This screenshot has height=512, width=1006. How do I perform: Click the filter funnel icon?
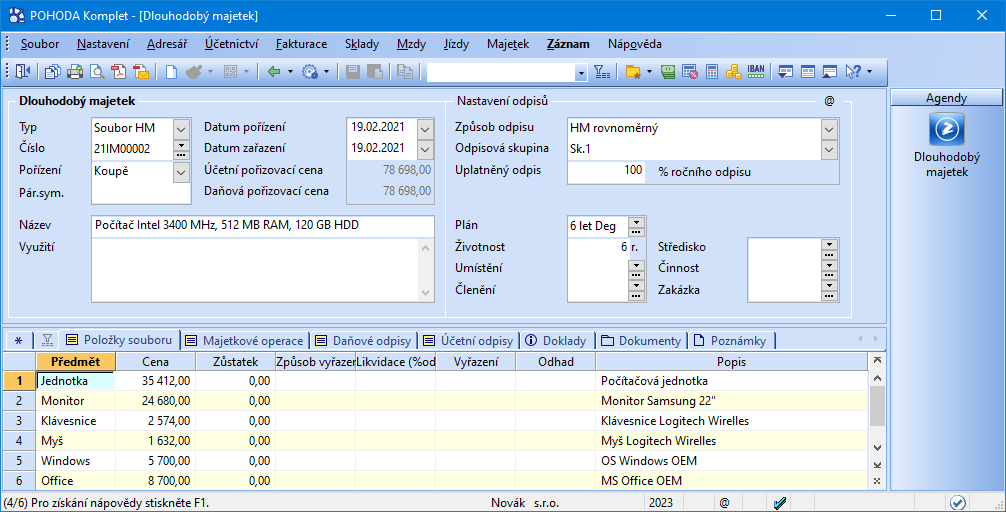coord(602,72)
